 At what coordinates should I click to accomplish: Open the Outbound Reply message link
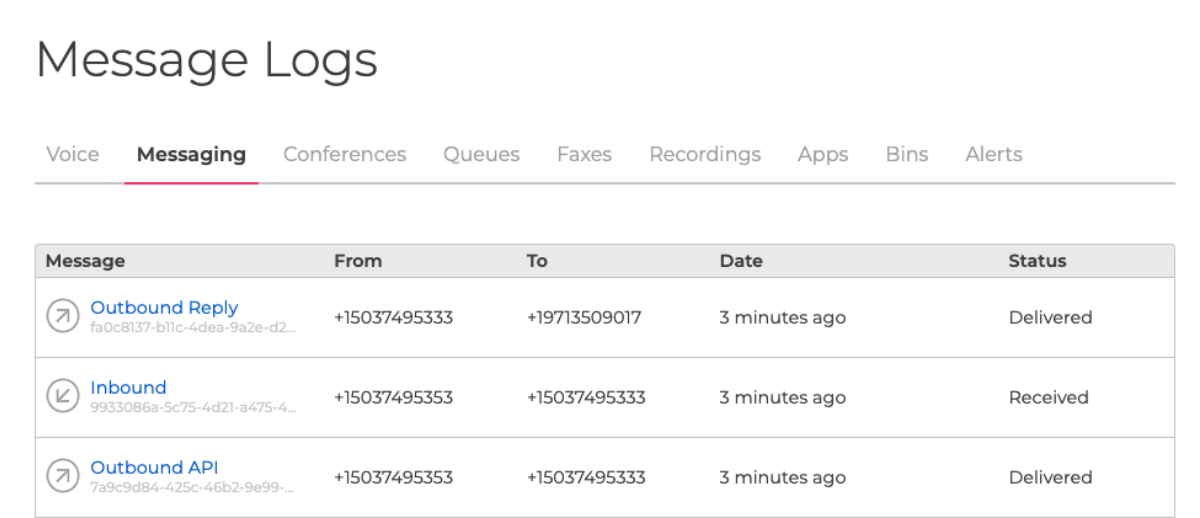(x=164, y=308)
